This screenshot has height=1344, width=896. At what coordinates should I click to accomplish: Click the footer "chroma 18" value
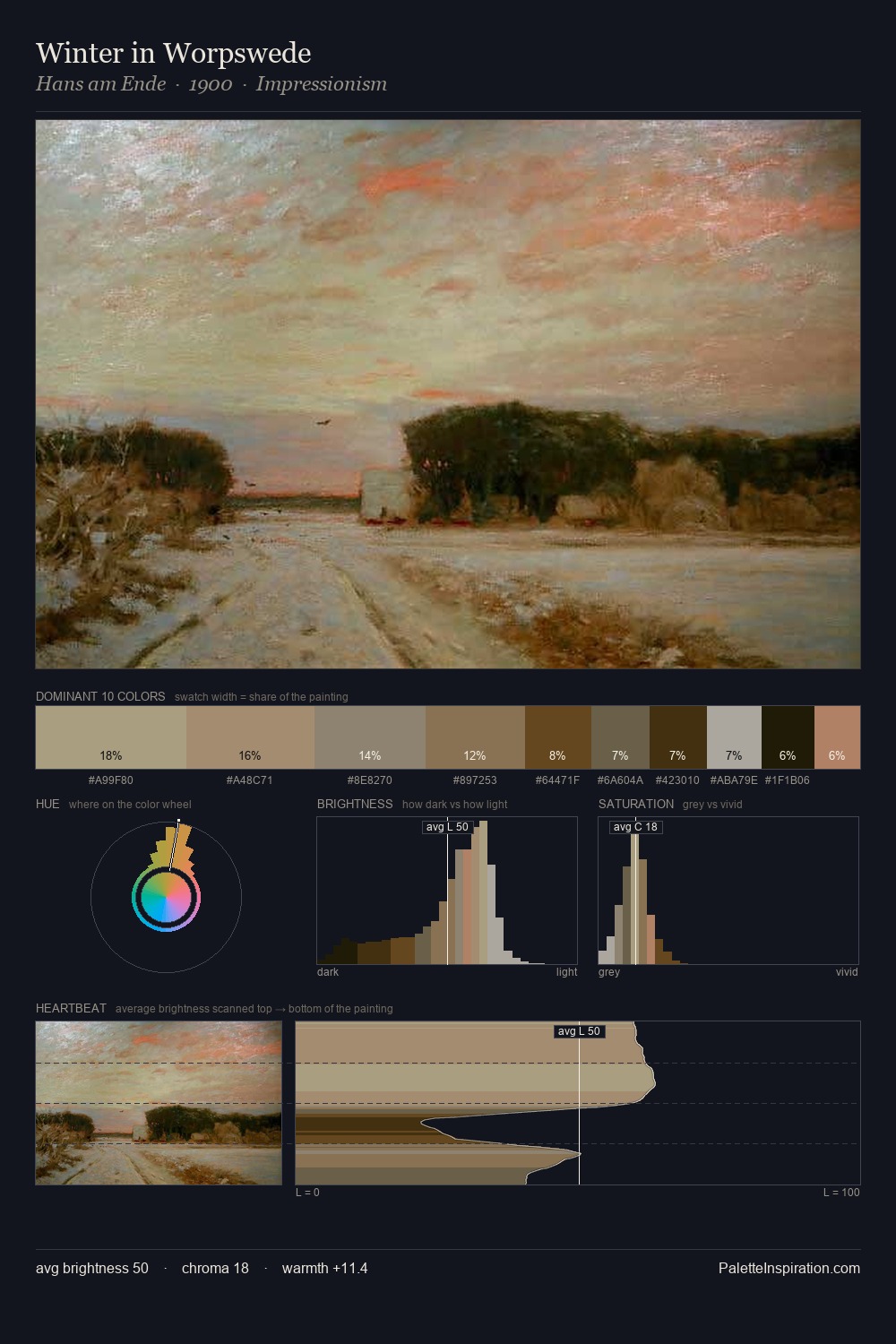click(215, 1268)
